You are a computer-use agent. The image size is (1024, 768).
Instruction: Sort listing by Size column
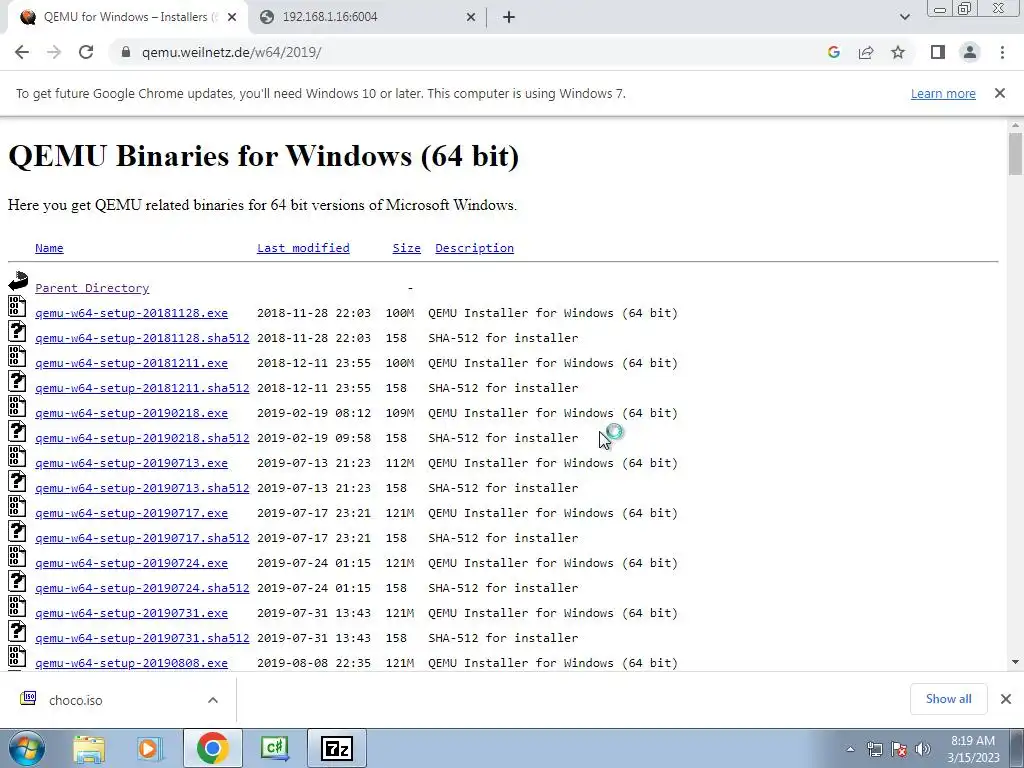[x=406, y=248]
